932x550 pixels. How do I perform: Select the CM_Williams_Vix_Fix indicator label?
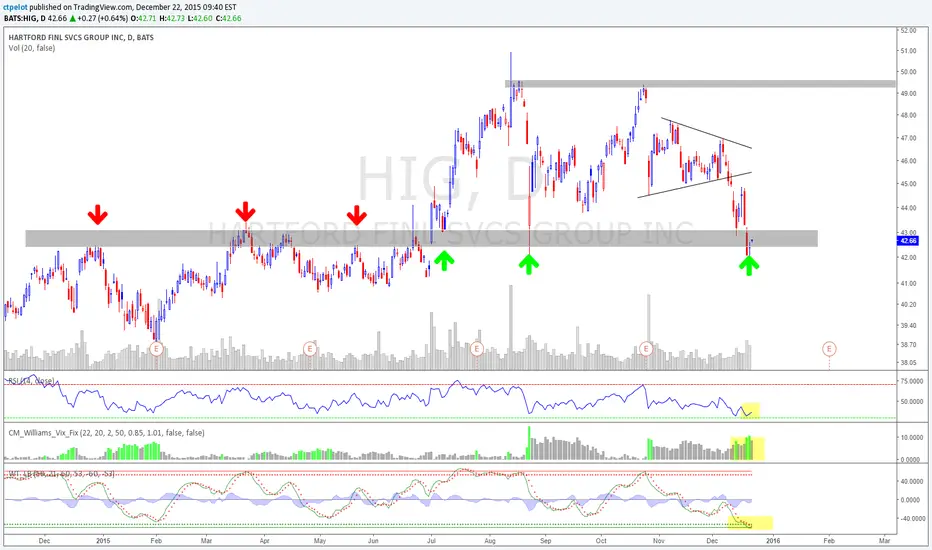106,433
